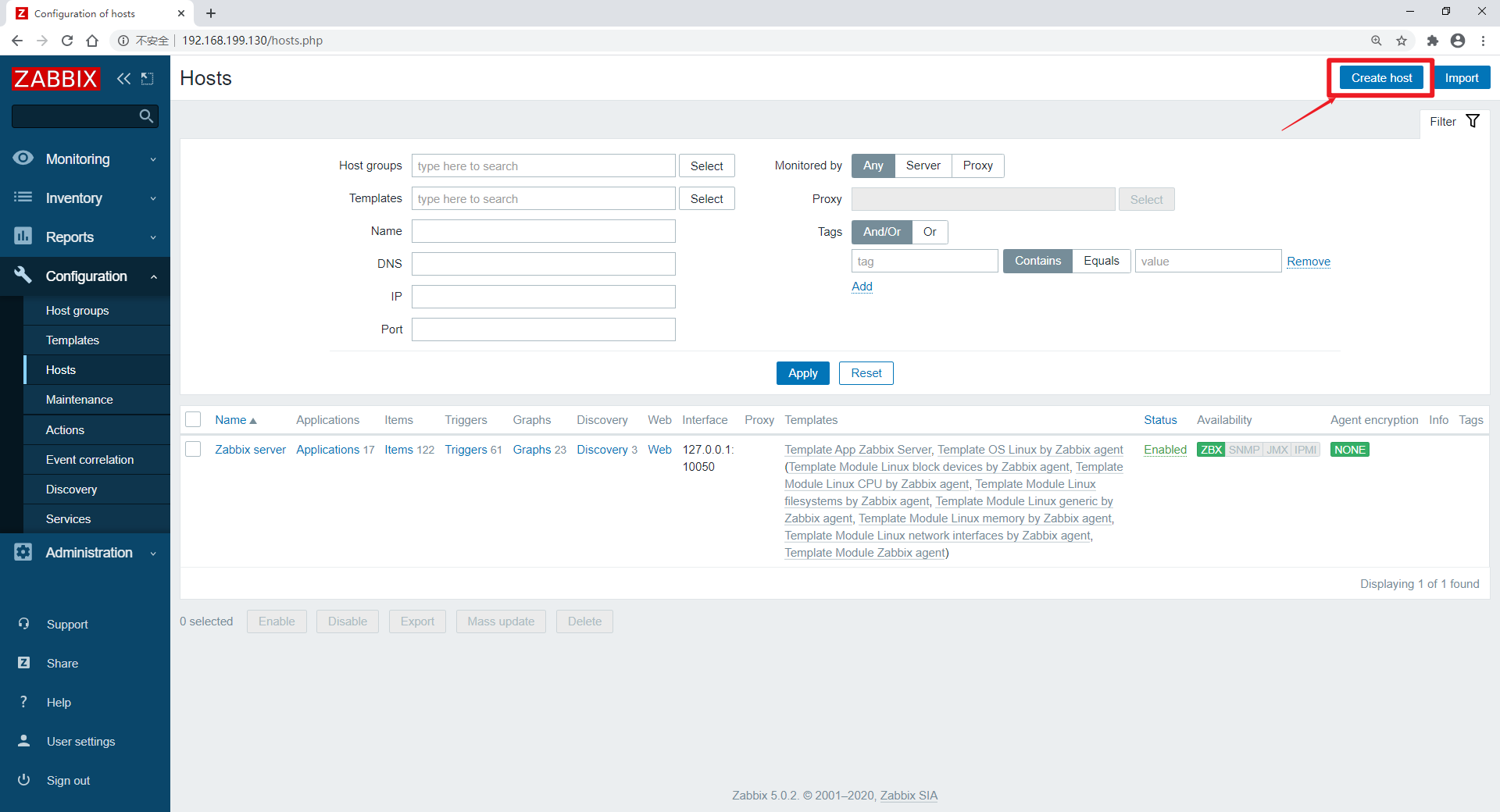
Task: Expand the Administration menu chevron
Action: [x=153, y=553]
